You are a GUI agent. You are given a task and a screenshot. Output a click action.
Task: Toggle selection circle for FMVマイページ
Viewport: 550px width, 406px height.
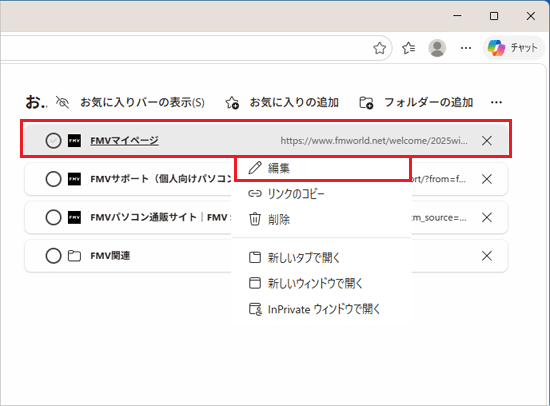[x=53, y=141]
